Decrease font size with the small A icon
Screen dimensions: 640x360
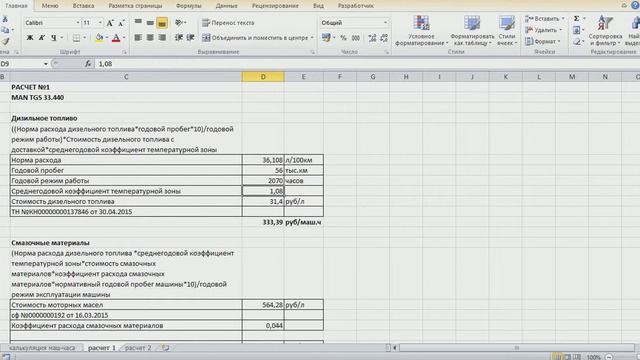pyautogui.click(x=121, y=23)
